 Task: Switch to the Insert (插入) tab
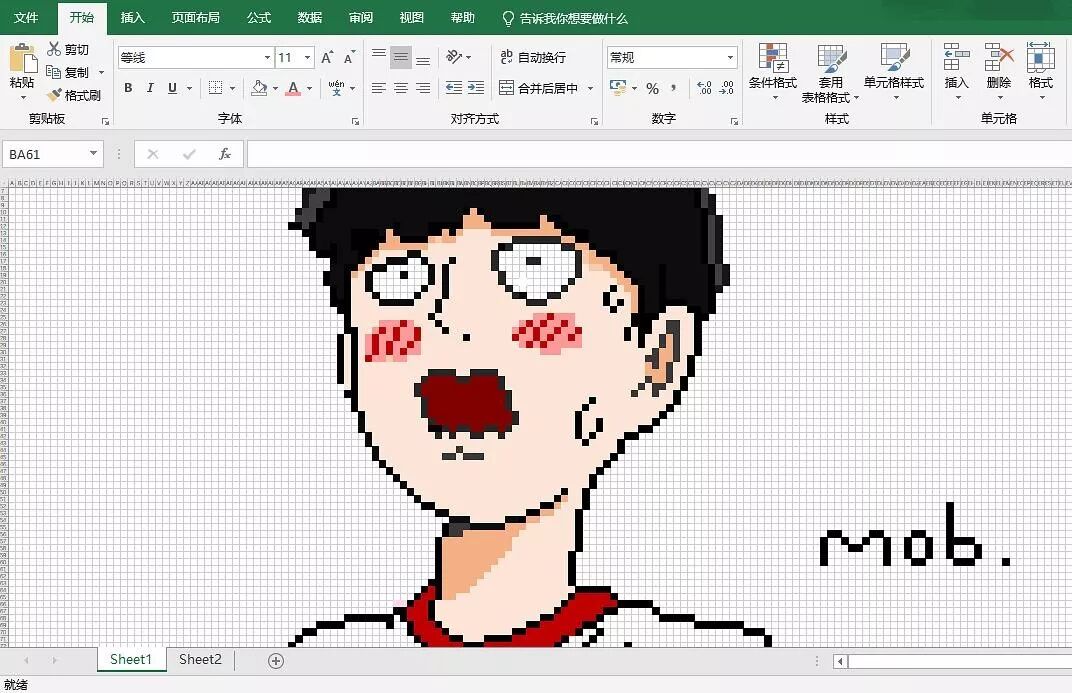tap(133, 18)
